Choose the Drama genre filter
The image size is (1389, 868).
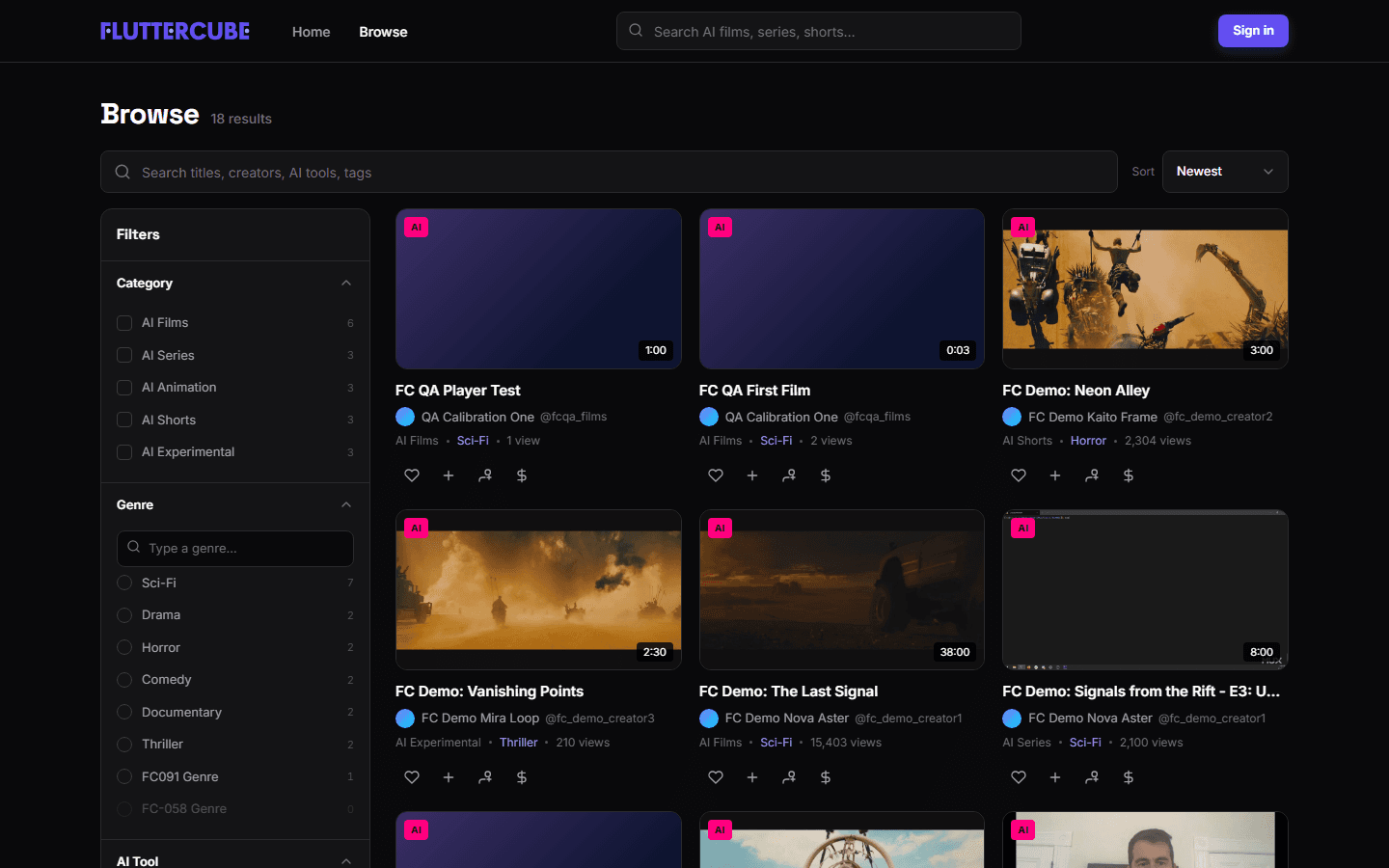[124, 615]
